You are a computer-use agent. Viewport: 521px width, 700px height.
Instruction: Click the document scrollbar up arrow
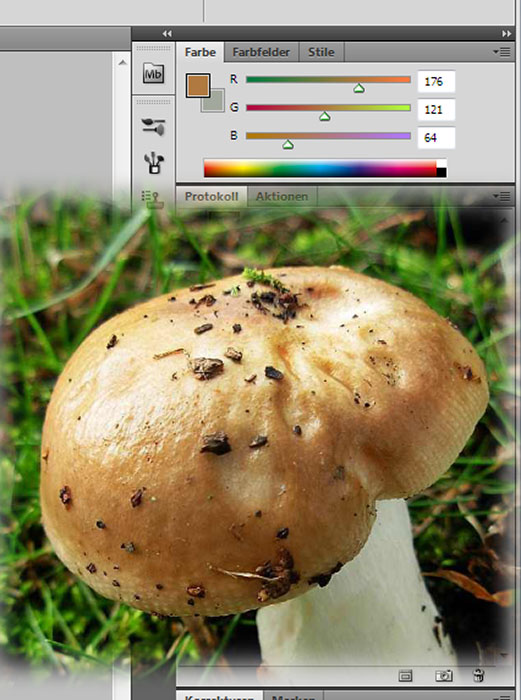[122, 62]
